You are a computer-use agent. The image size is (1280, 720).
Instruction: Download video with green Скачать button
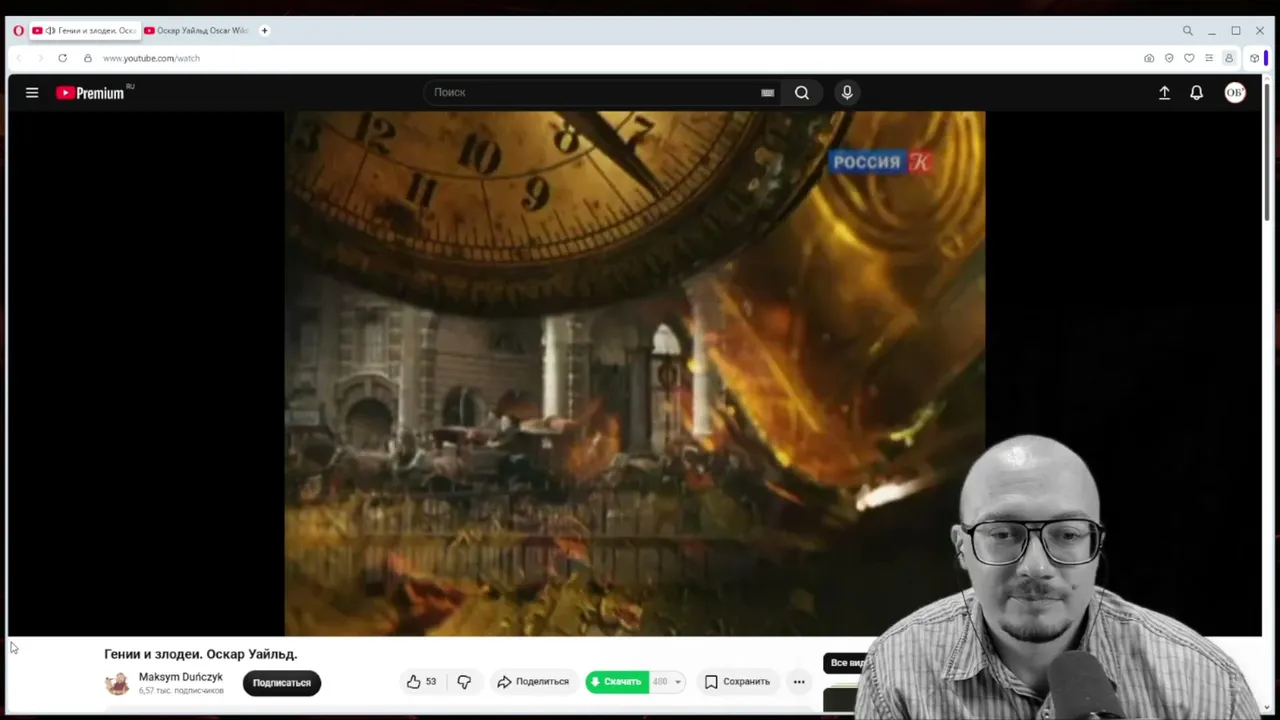617,682
